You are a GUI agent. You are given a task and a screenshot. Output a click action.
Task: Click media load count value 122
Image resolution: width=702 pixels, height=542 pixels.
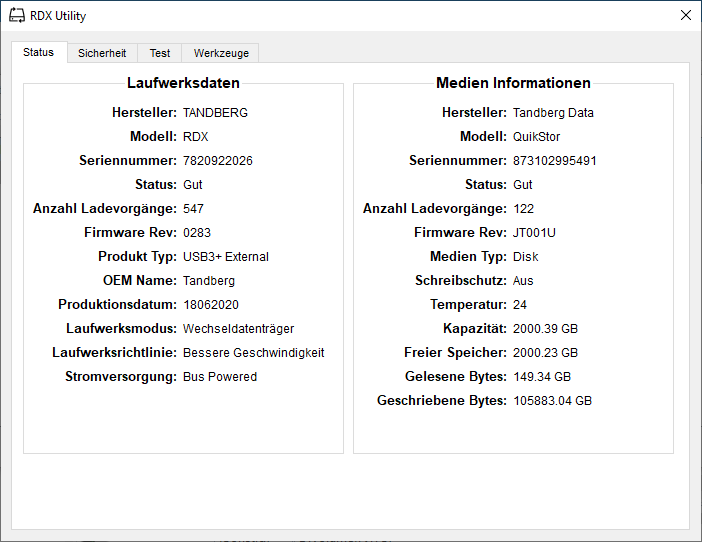coord(523,209)
